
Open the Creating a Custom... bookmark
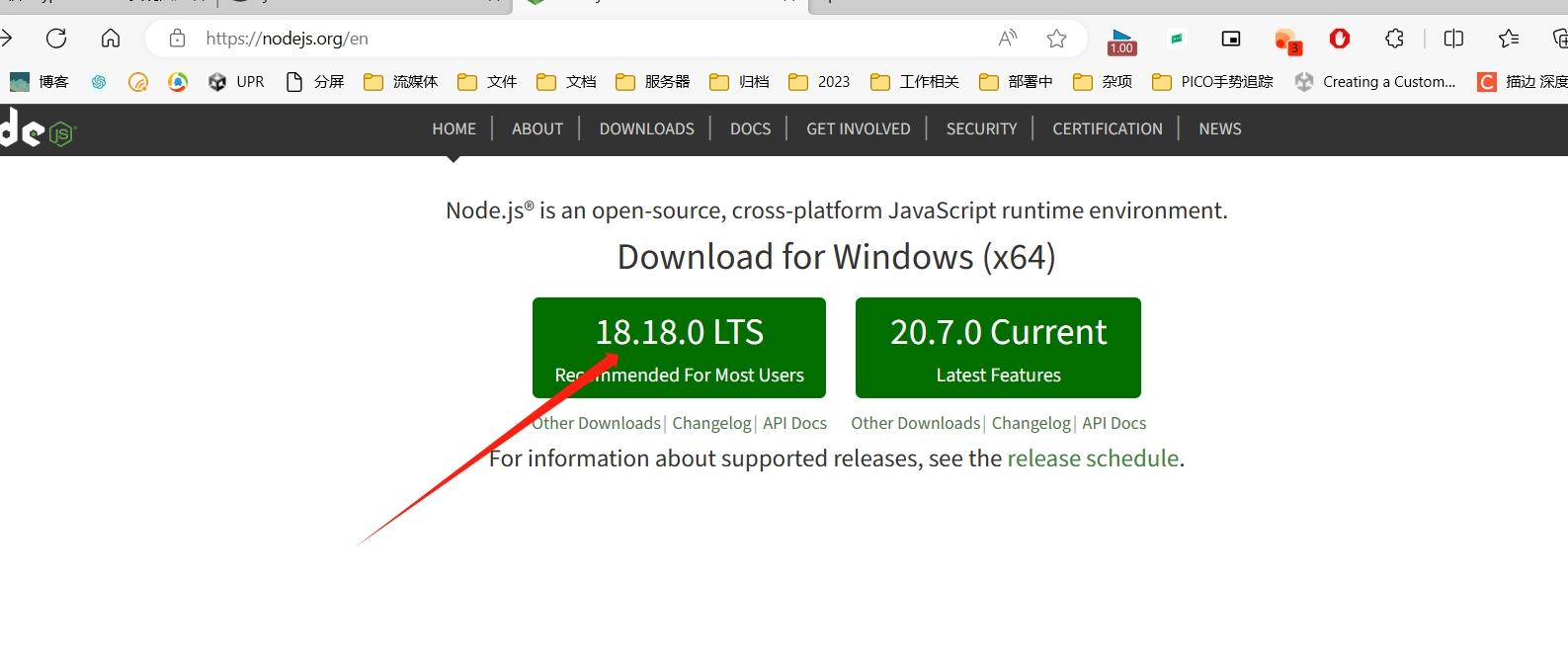point(1375,82)
